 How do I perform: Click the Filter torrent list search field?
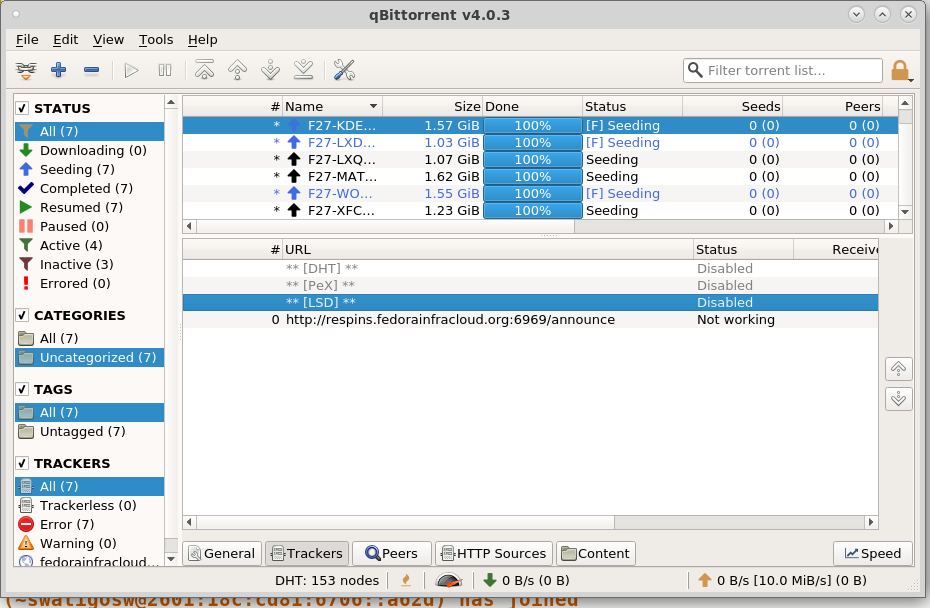tap(782, 71)
